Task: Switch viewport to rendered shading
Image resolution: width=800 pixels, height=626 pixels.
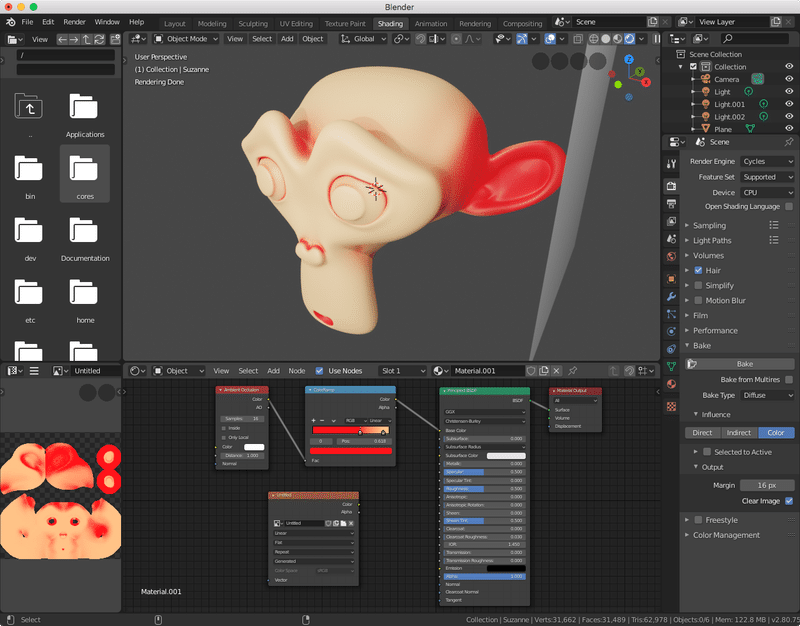Action: point(630,39)
